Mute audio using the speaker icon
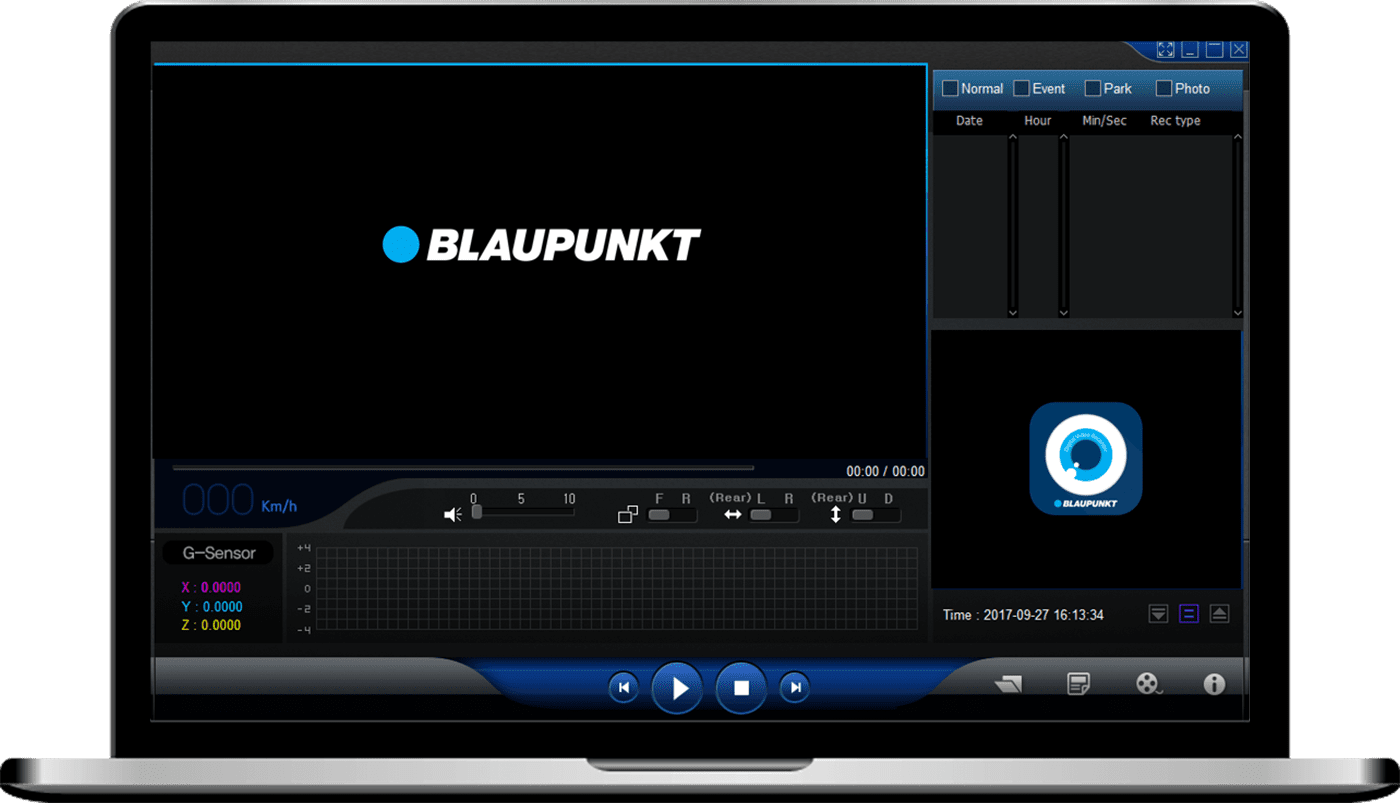 (453, 514)
